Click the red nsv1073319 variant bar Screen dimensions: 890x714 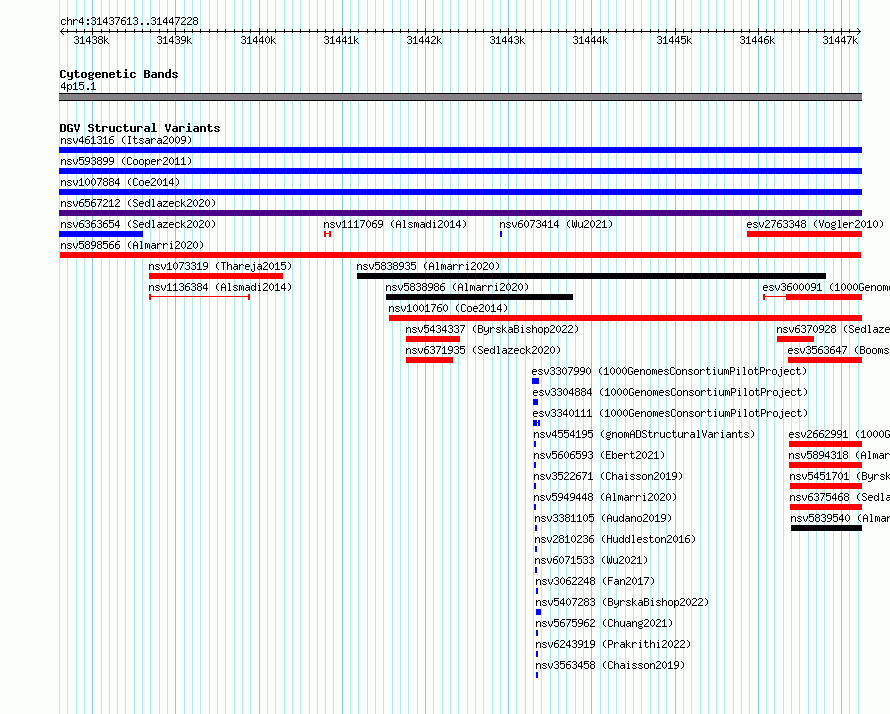(x=216, y=276)
